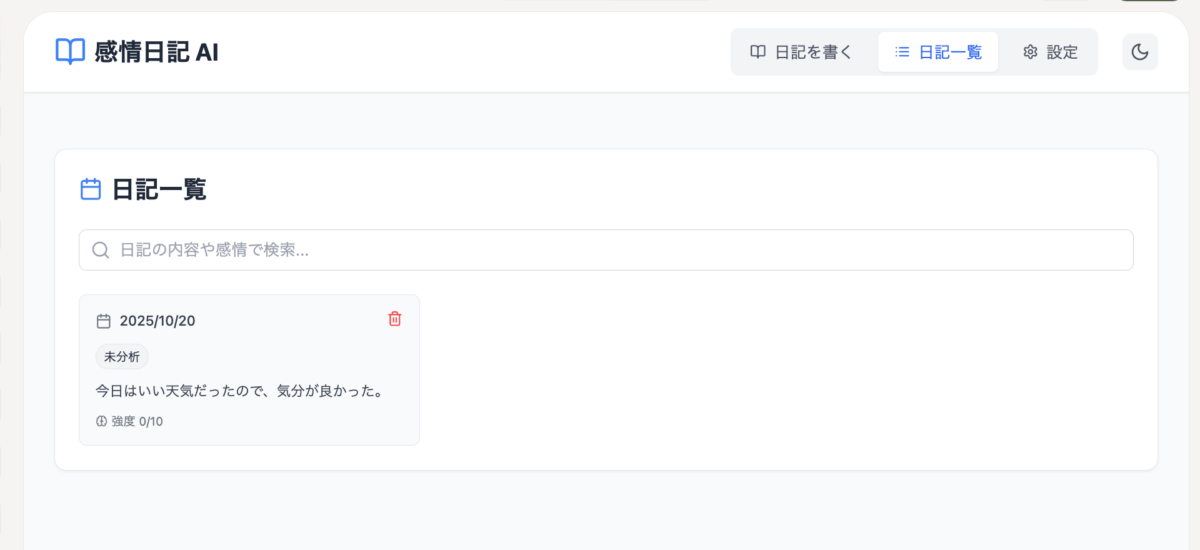1200x550 pixels.
Task: Switch to the 日記一覧 tab
Action: (x=938, y=52)
